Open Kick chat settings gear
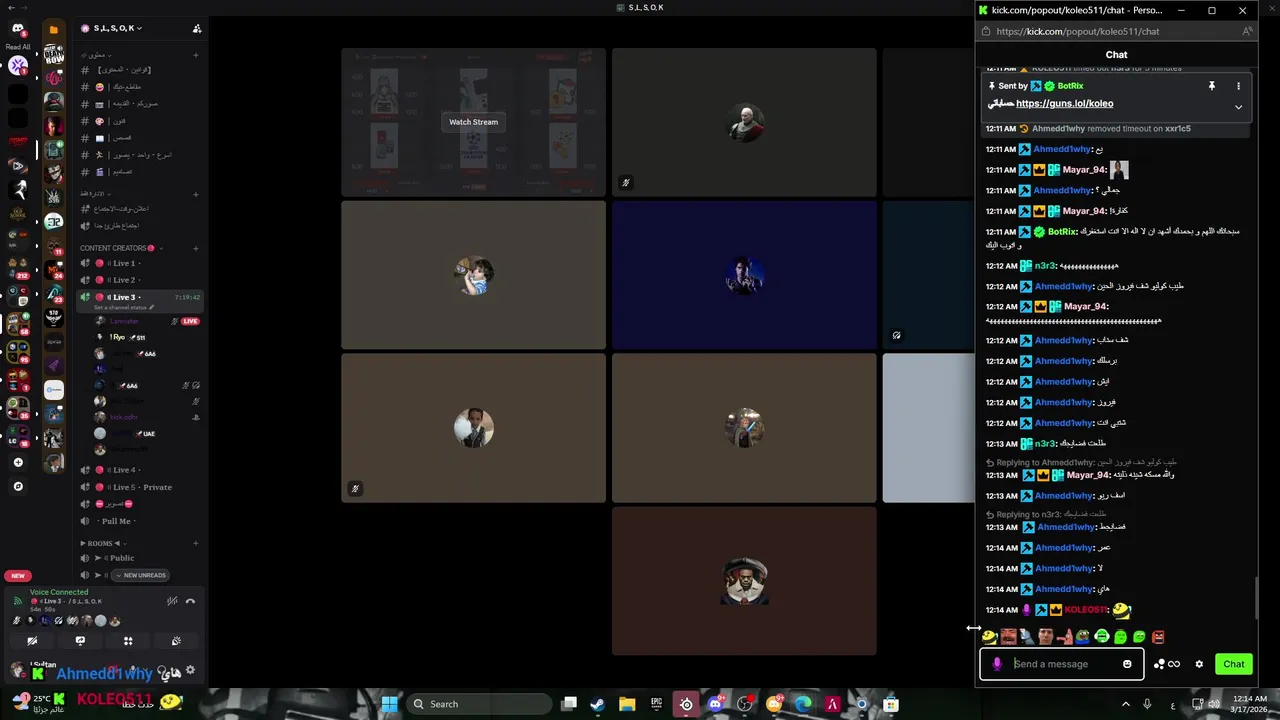This screenshot has height=720, width=1280. (x=1199, y=664)
